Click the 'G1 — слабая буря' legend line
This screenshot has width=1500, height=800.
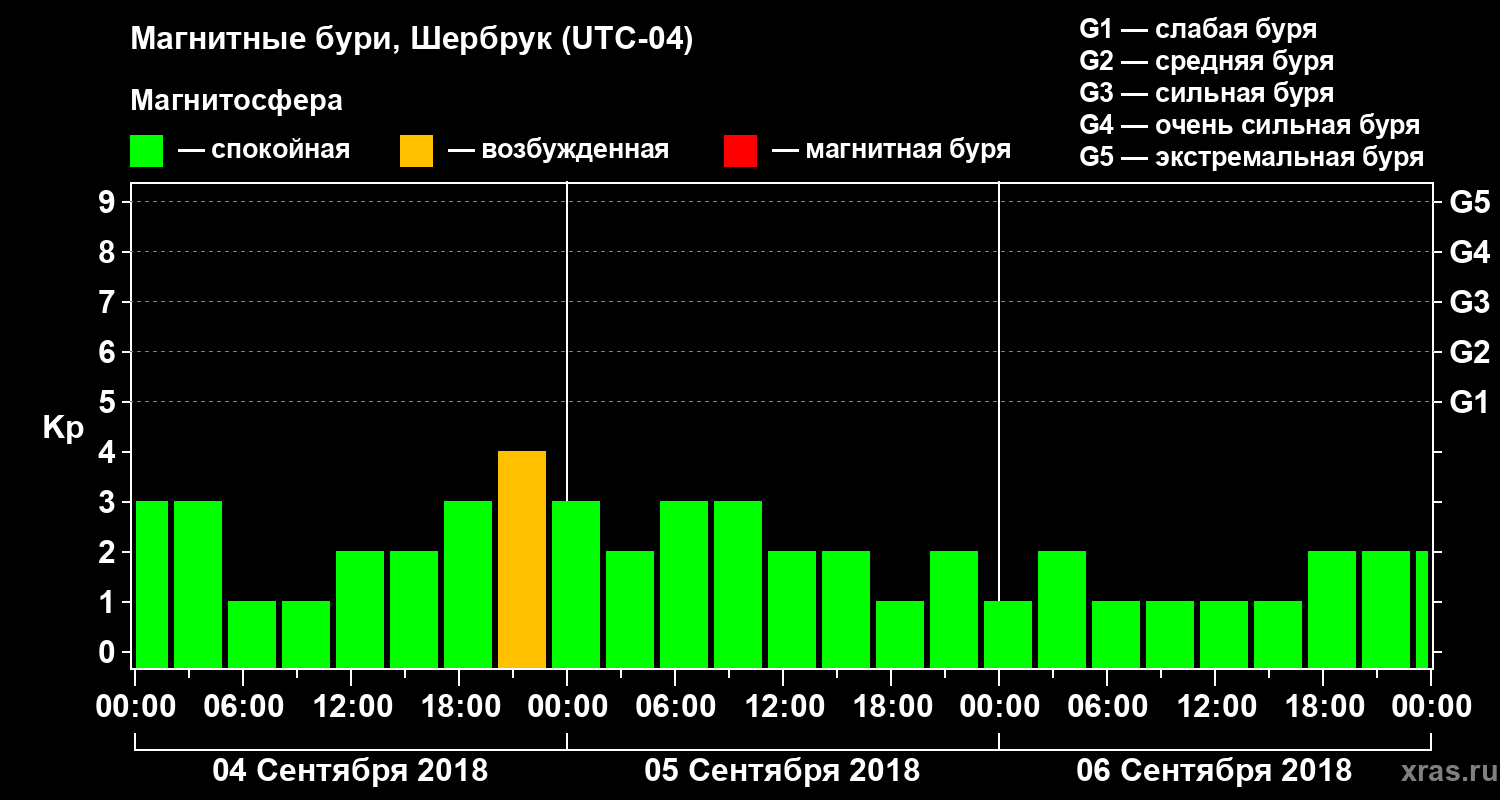(1198, 29)
